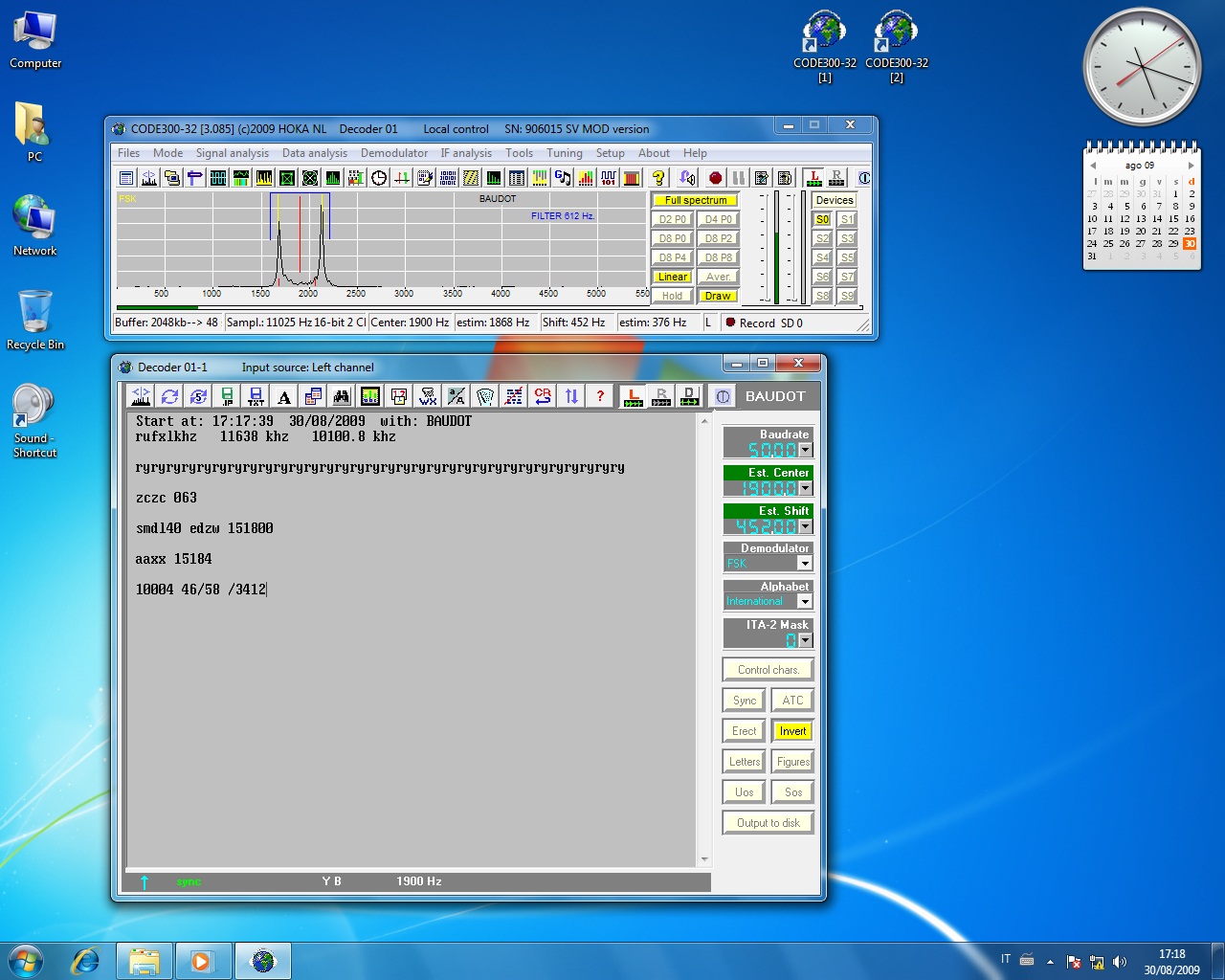
Task: Click the red question mark icon in decoder toolbar
Action: tap(600, 396)
